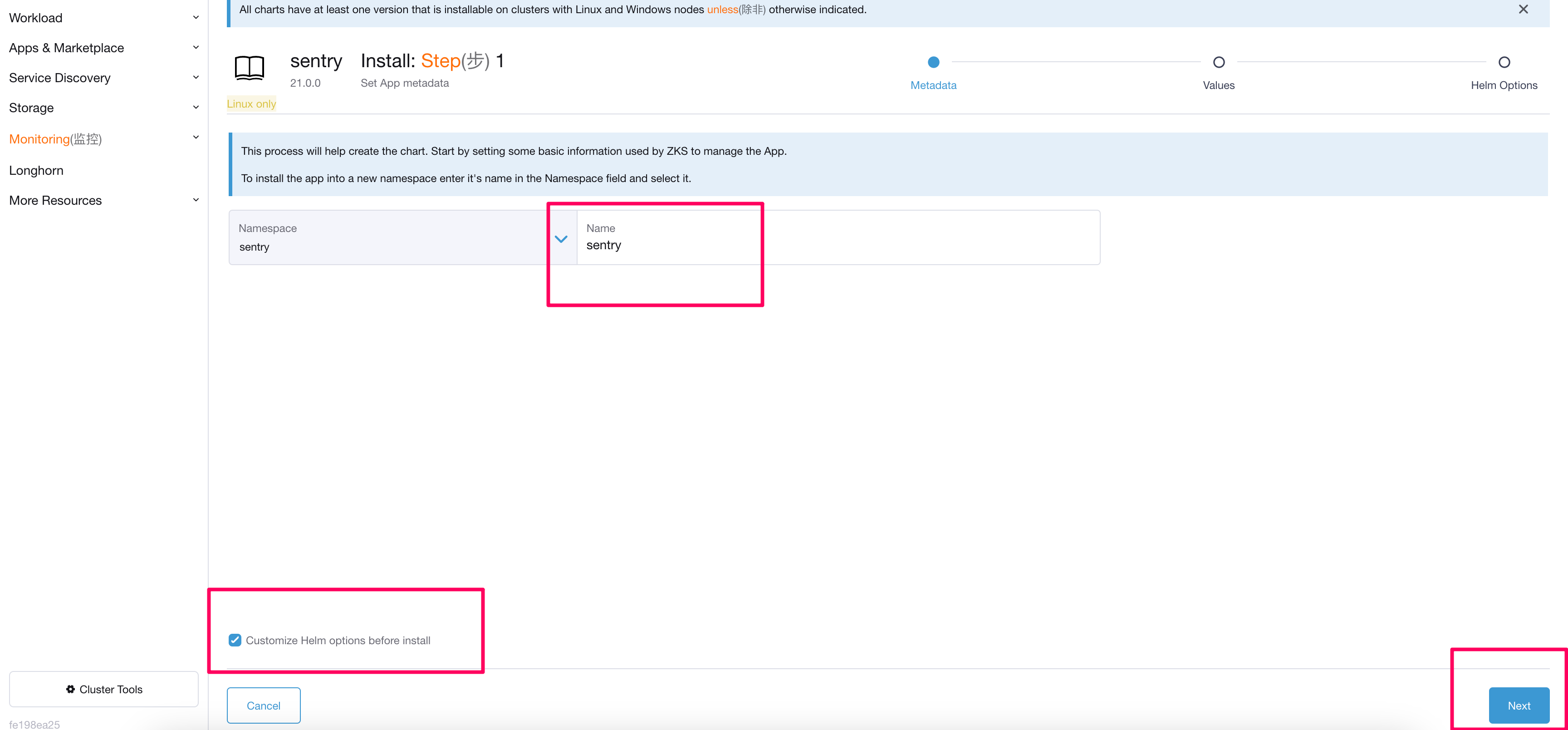Click the Cancel button

pyautogui.click(x=264, y=705)
